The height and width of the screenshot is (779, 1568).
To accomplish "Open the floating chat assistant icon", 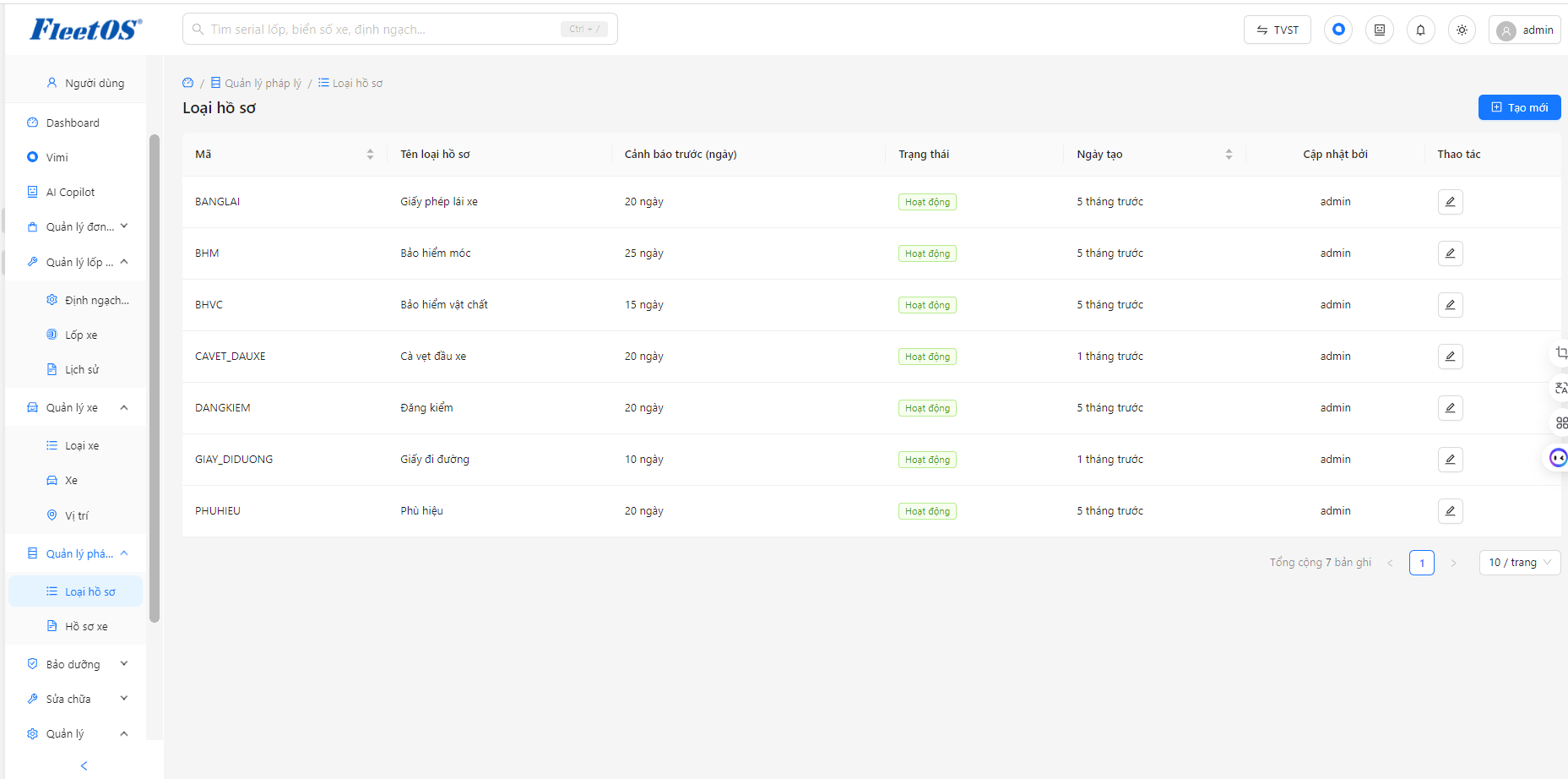I will pyautogui.click(x=1558, y=458).
